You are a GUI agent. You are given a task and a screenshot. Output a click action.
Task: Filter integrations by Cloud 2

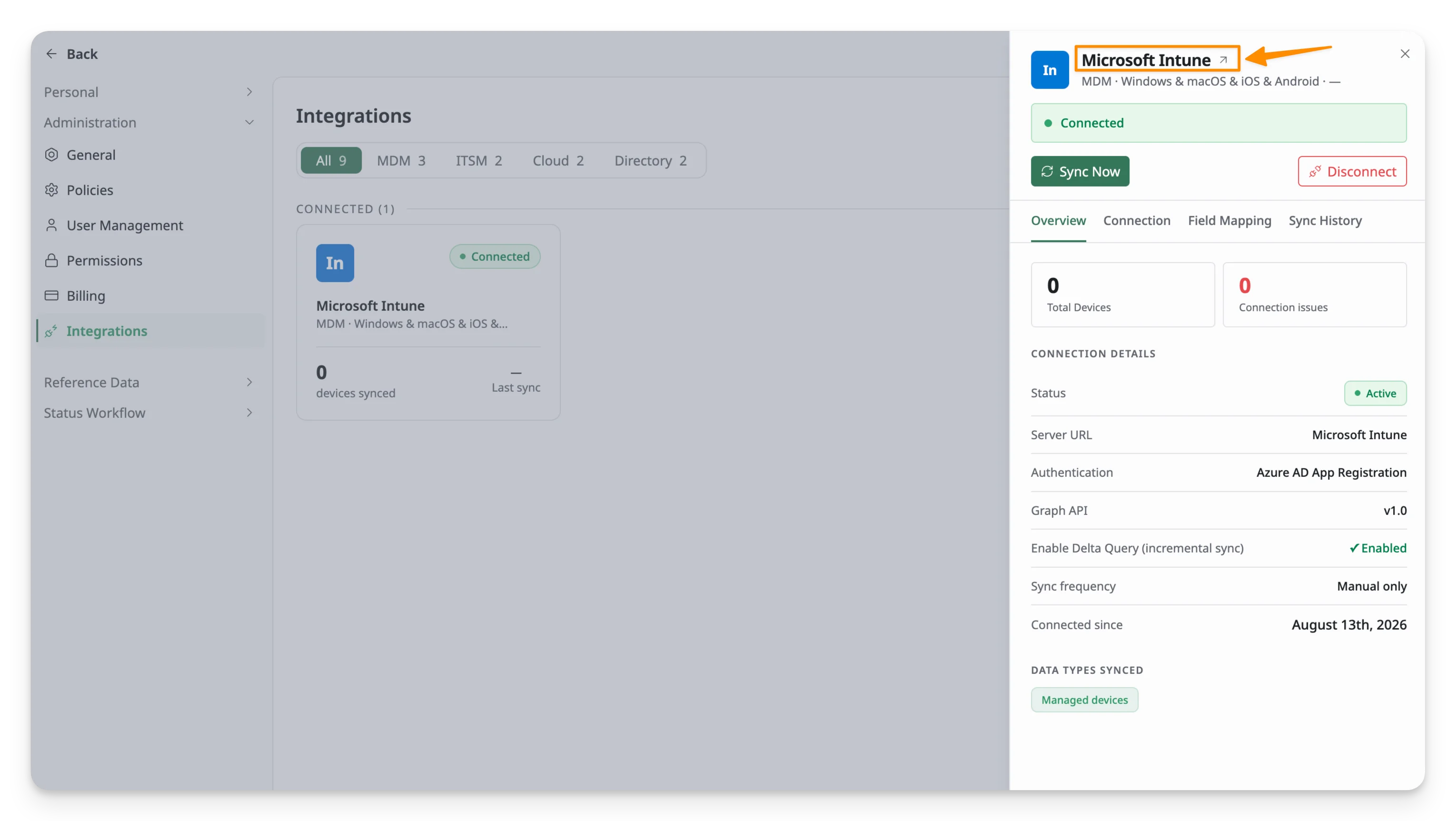[558, 160]
